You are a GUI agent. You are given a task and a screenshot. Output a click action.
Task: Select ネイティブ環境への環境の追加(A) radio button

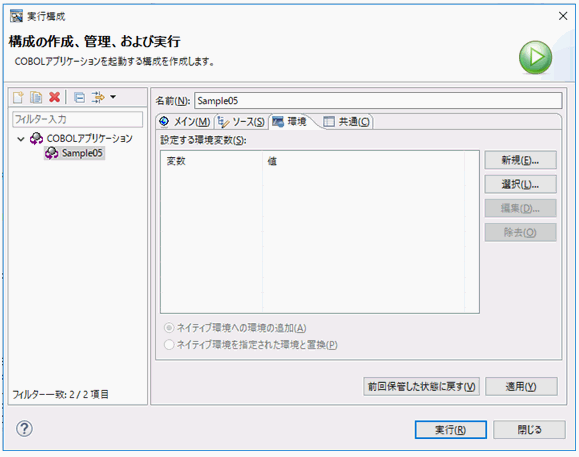coord(169,328)
